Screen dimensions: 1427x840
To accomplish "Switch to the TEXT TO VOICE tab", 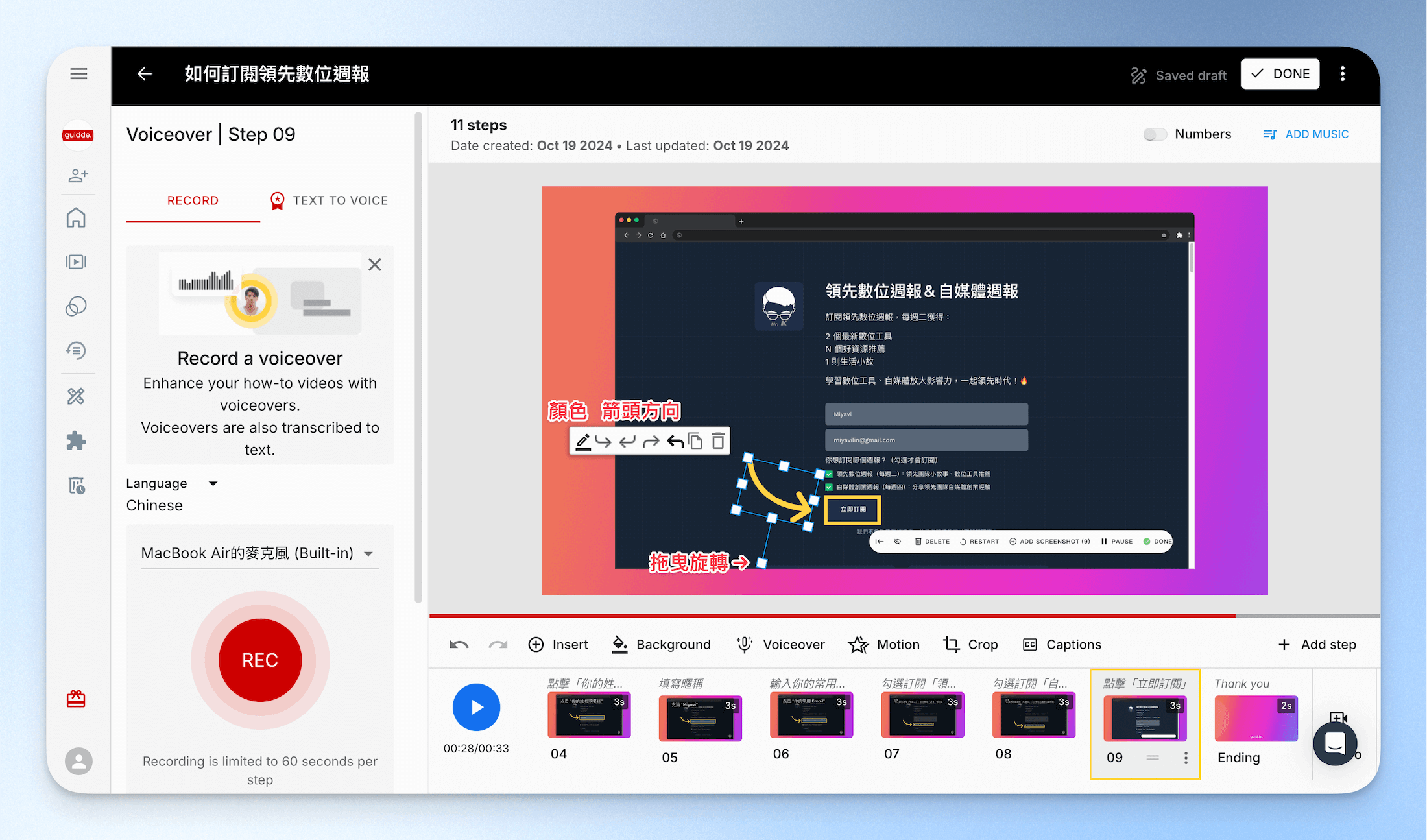I will pyautogui.click(x=330, y=200).
